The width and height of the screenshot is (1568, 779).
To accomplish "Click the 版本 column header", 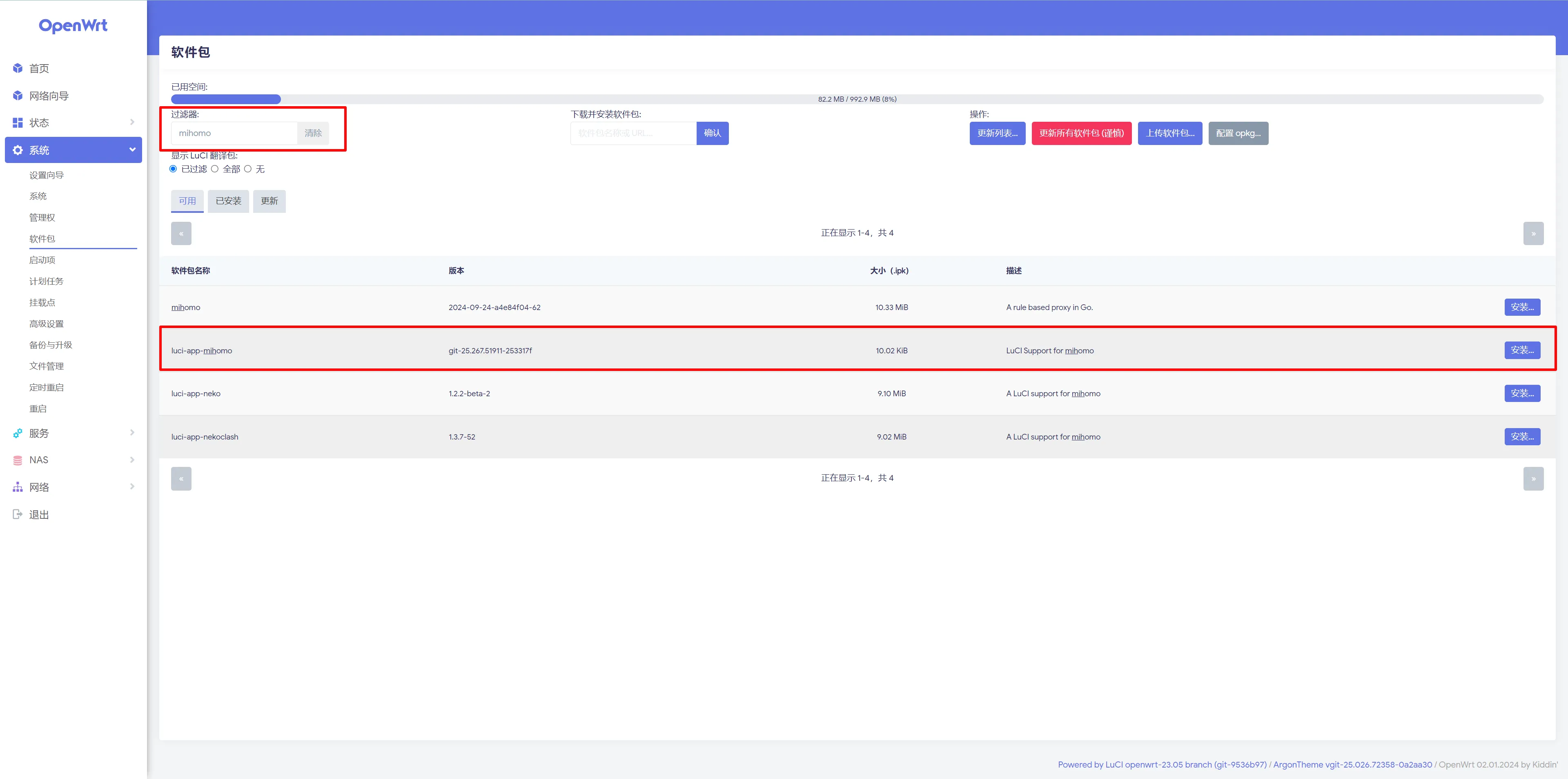I will click(x=457, y=270).
